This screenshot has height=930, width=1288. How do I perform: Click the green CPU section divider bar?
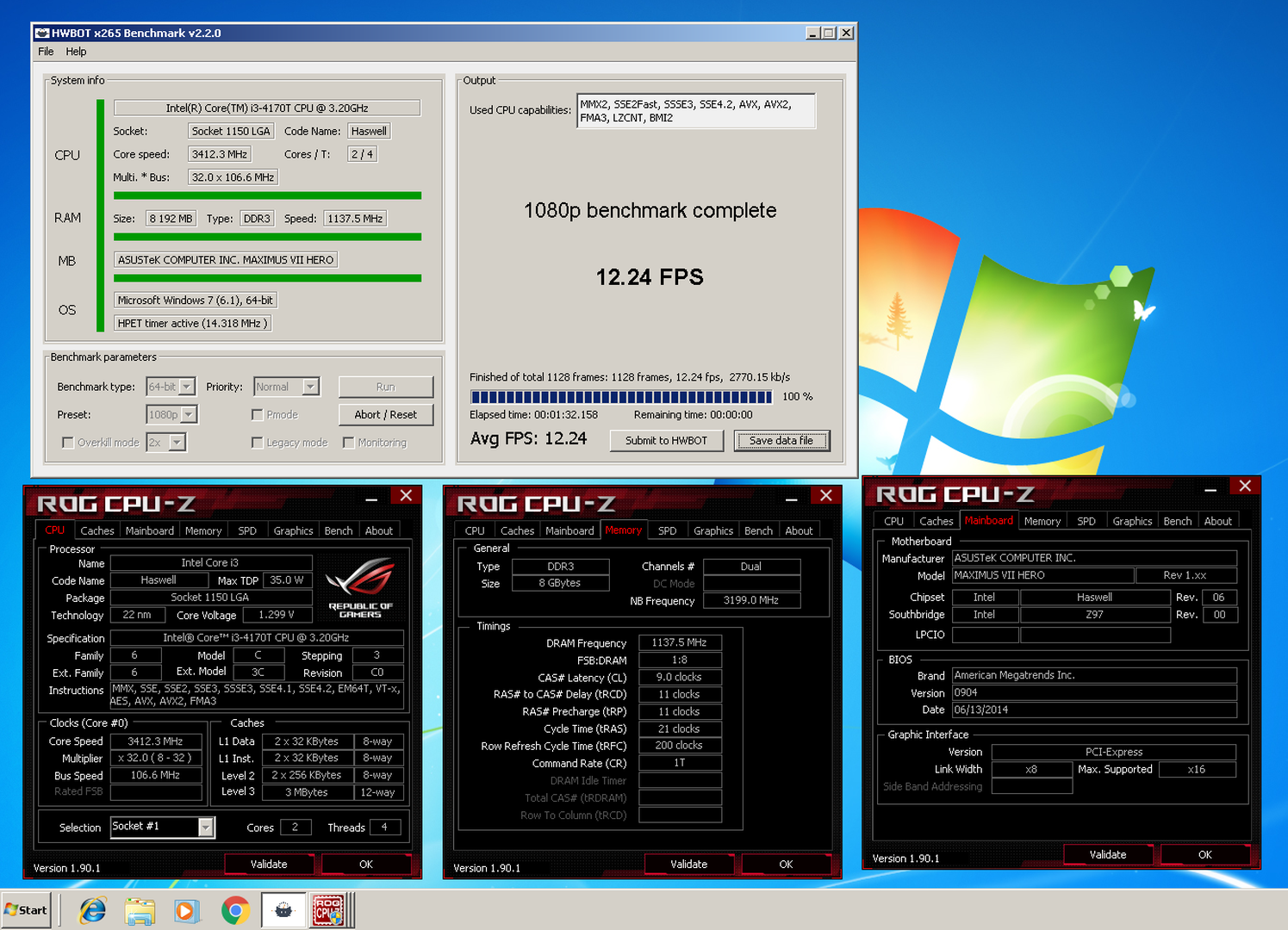point(267,195)
